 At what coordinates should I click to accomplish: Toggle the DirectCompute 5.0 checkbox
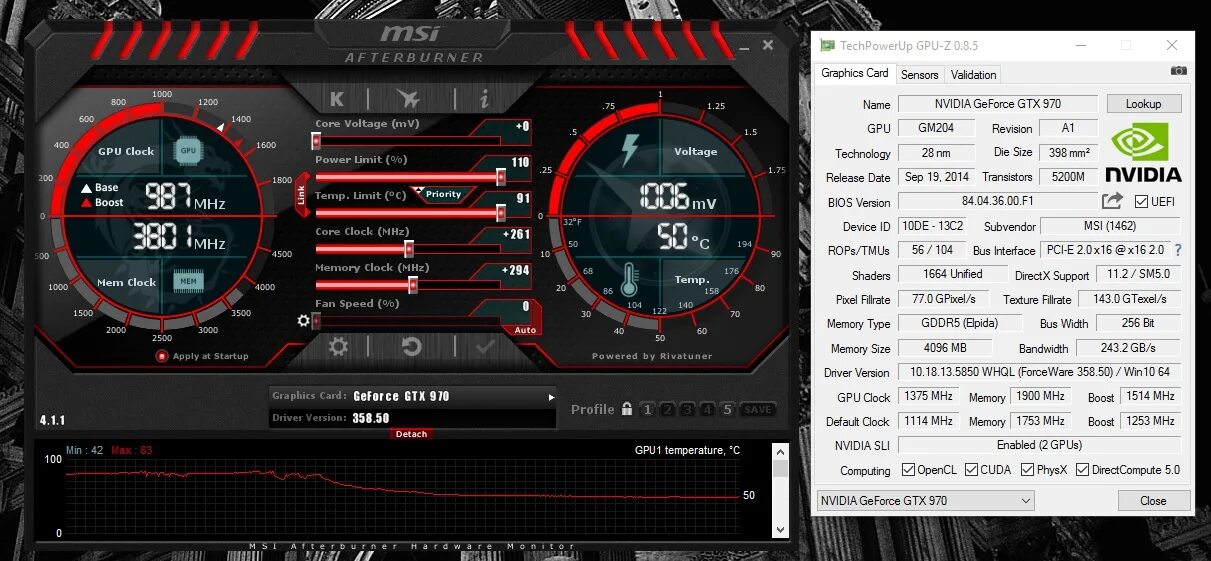pyautogui.click(x=1082, y=470)
